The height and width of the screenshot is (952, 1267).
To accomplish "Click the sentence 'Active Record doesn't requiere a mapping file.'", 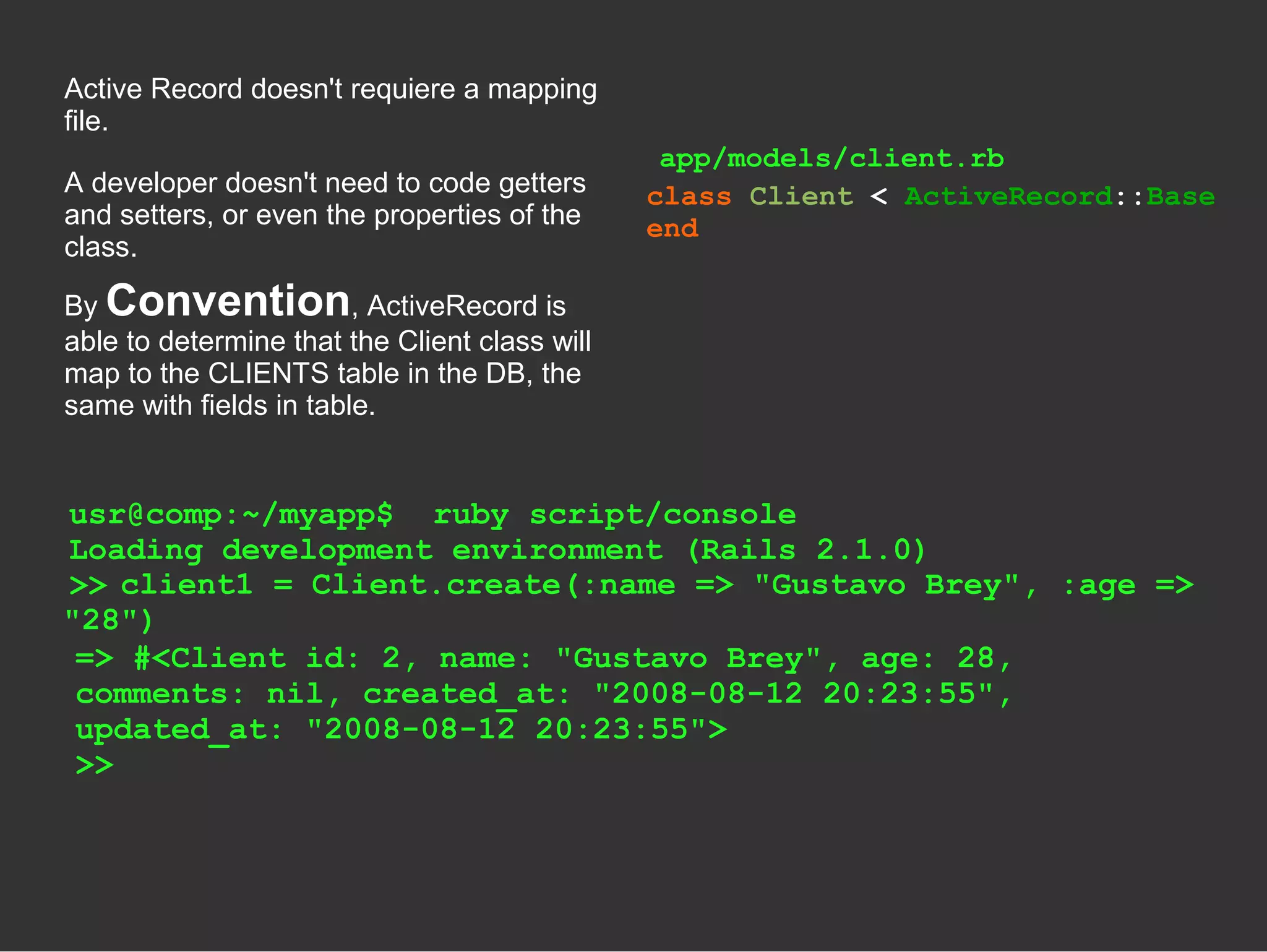I will [330, 105].
